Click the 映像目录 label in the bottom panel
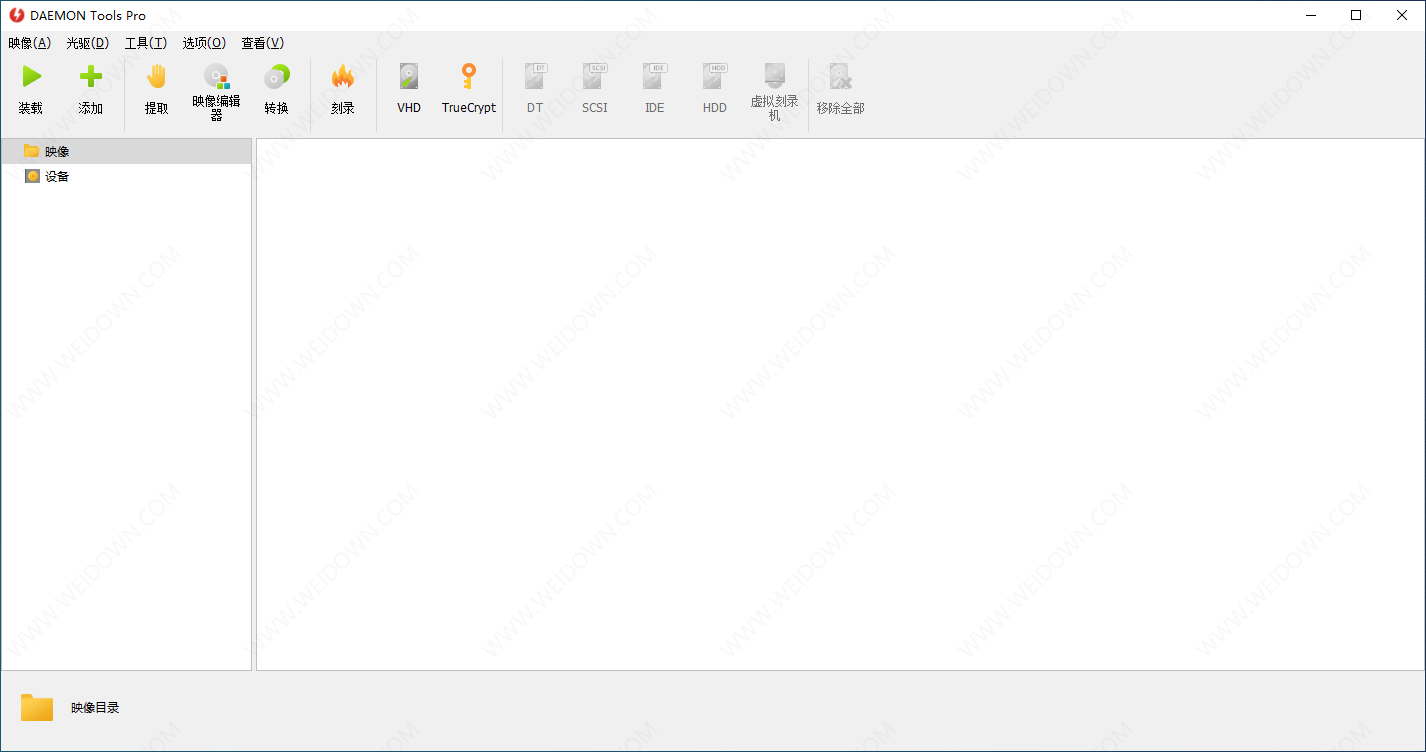This screenshot has width=1426, height=752. pos(95,708)
